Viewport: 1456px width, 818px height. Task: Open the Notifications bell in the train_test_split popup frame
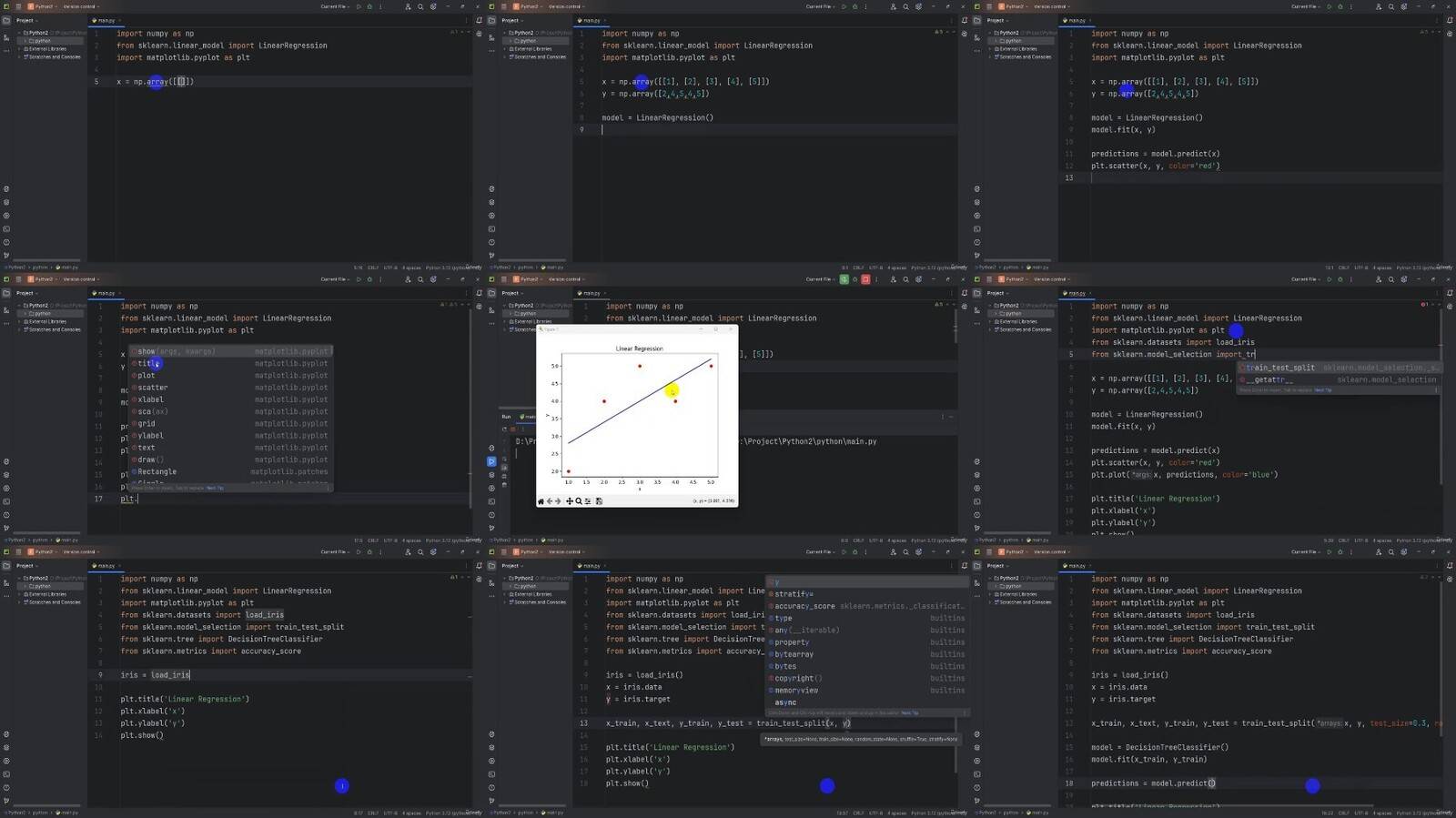pyautogui.click(x=1450, y=293)
